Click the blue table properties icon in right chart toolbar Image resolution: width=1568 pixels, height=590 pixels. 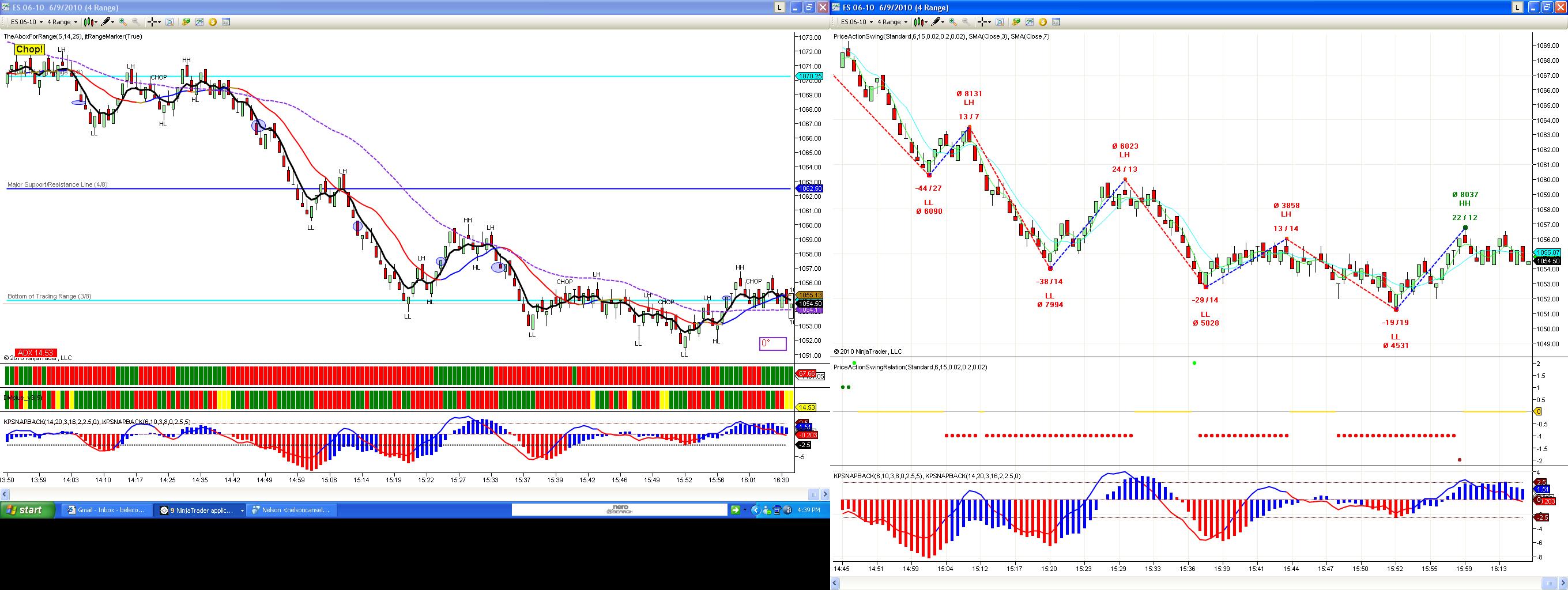point(1056,22)
